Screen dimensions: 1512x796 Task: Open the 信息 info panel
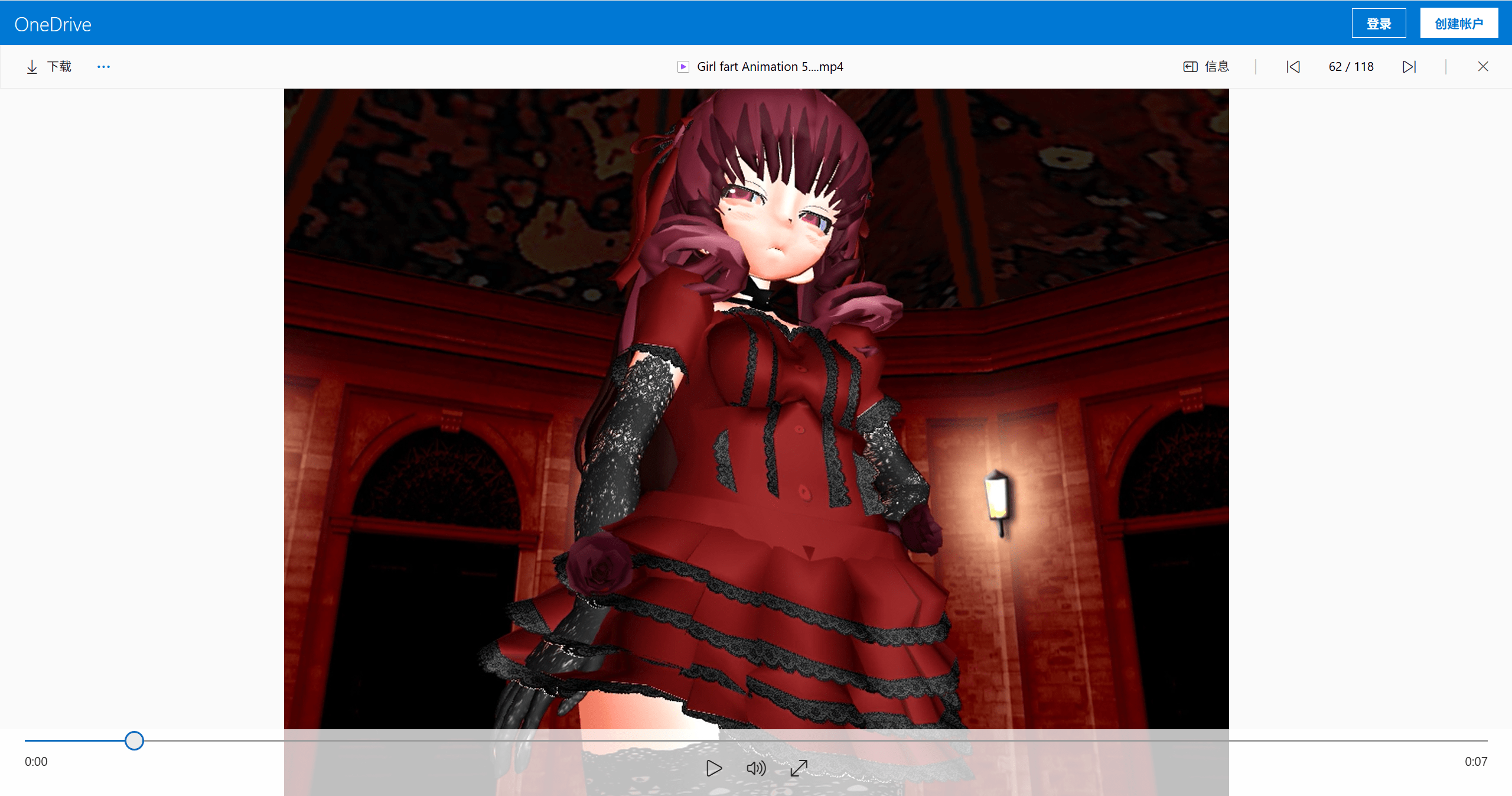[1206, 67]
